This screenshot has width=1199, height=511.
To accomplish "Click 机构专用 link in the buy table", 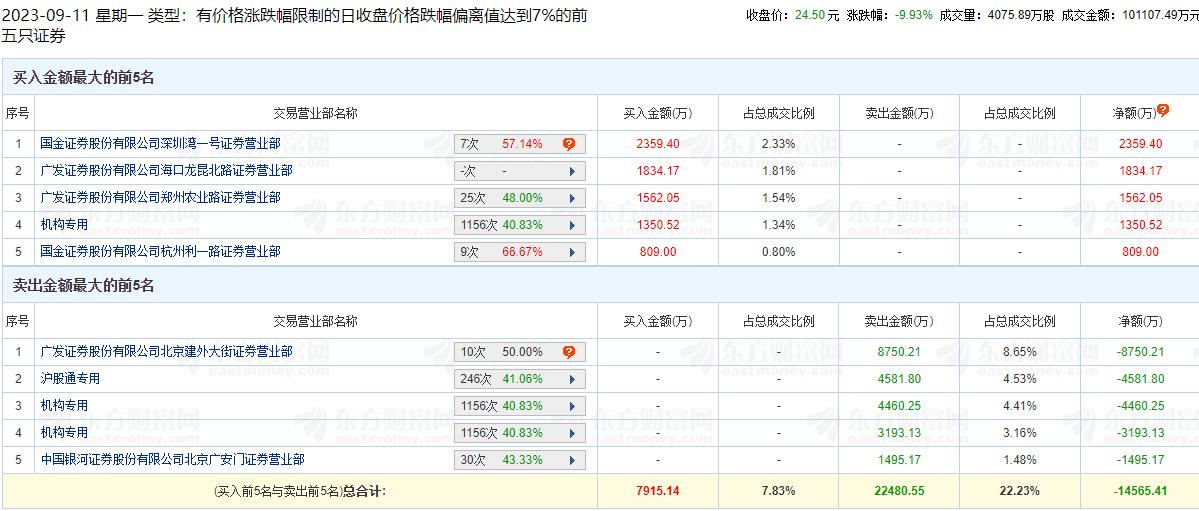I will (x=64, y=225).
